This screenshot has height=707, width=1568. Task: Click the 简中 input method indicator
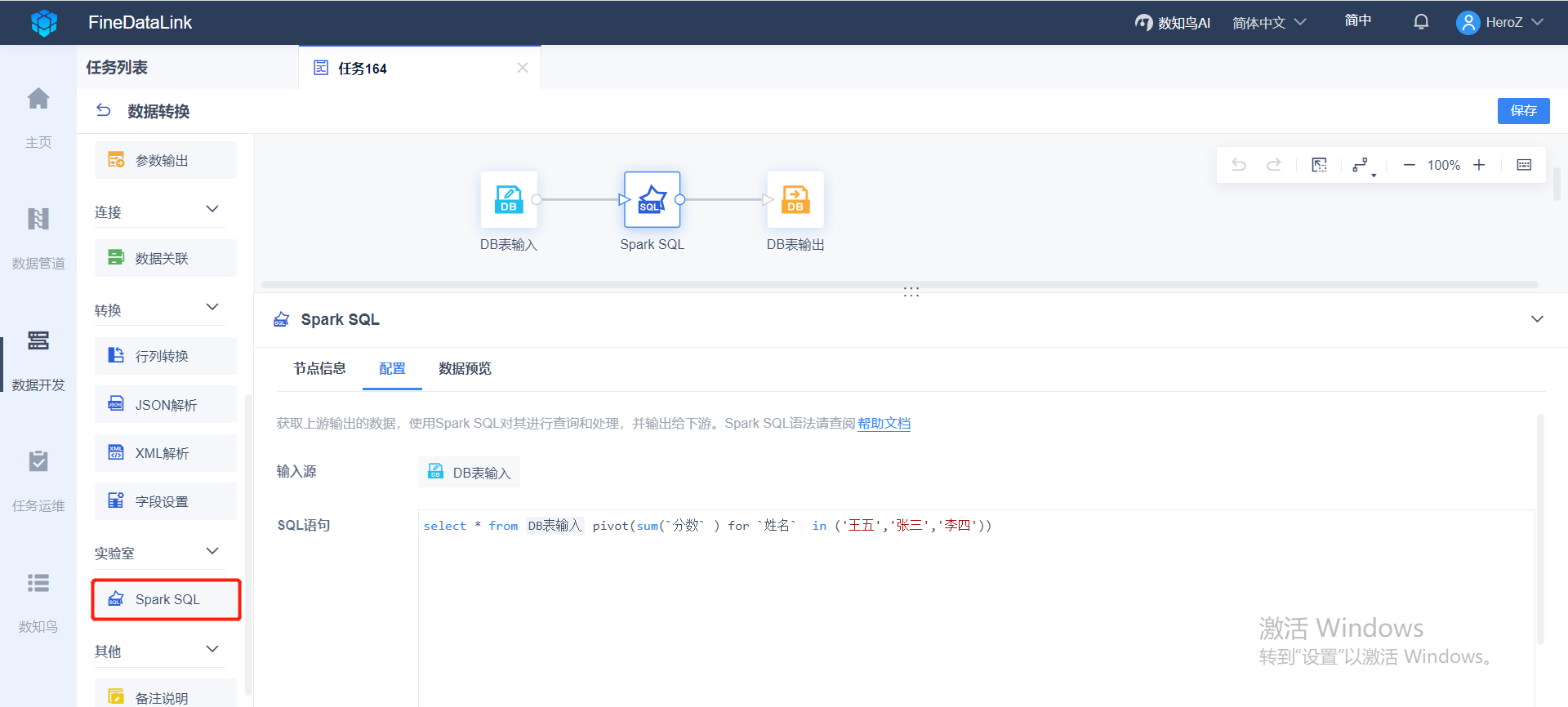(x=1358, y=20)
